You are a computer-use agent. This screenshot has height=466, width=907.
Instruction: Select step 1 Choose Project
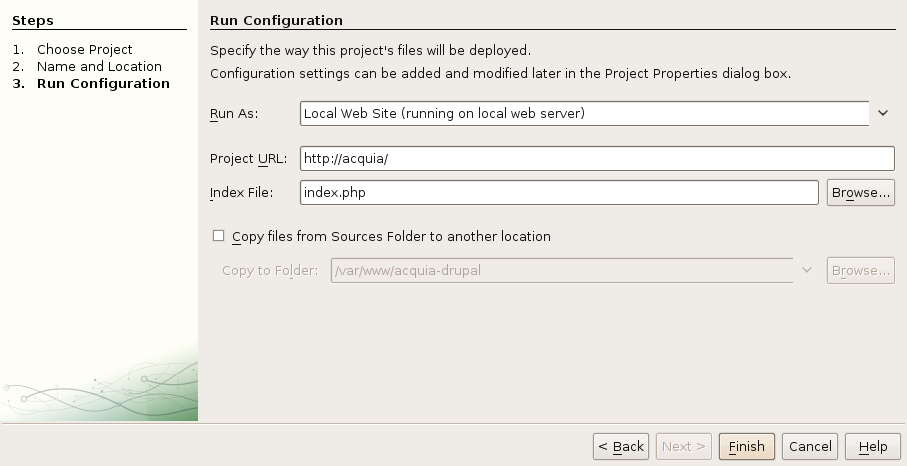(84, 50)
